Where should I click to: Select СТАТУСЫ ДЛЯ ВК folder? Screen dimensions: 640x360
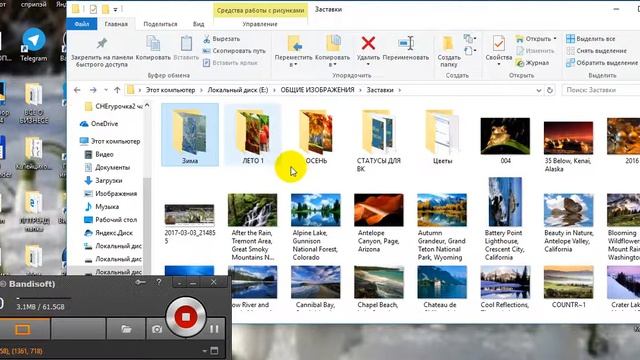click(x=379, y=139)
